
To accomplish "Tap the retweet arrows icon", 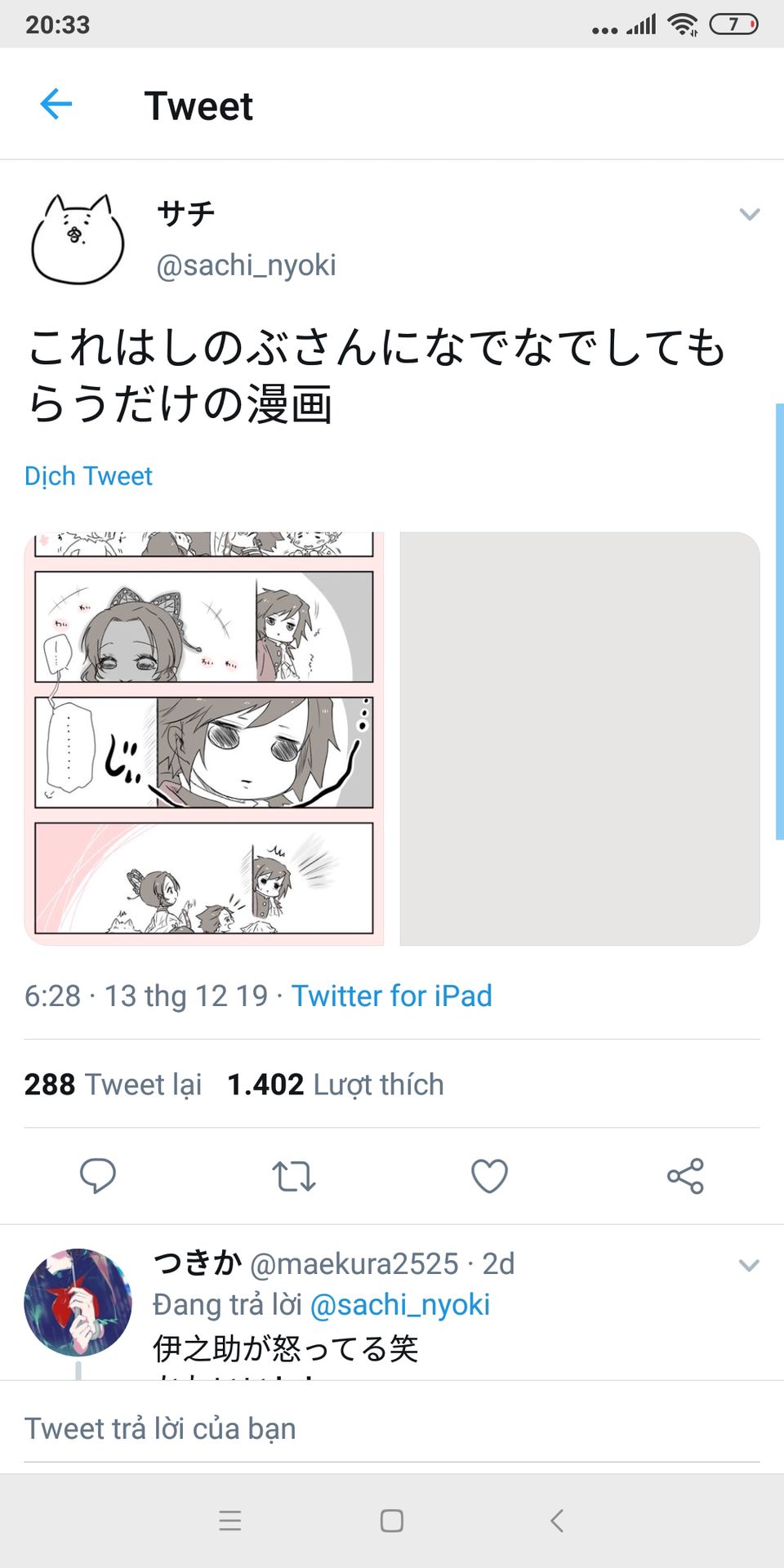I will pyautogui.click(x=293, y=1176).
